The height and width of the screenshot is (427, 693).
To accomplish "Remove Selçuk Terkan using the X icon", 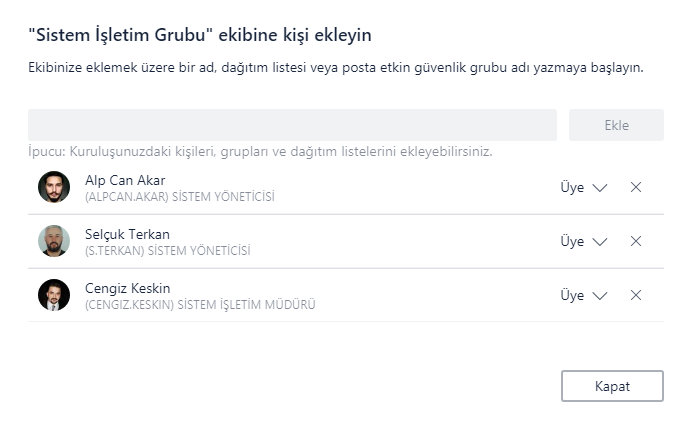I will [636, 241].
